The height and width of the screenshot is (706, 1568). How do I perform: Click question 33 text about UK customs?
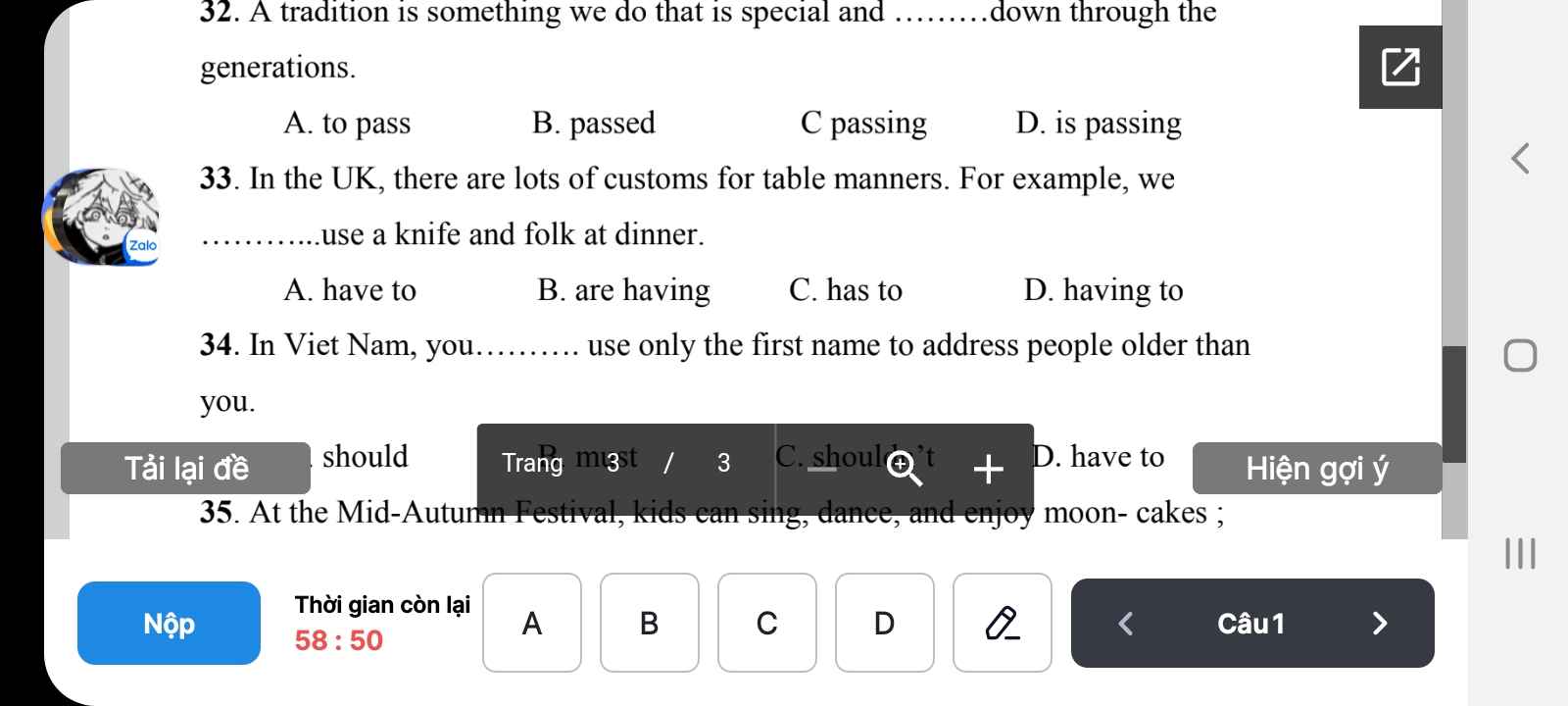(x=687, y=206)
